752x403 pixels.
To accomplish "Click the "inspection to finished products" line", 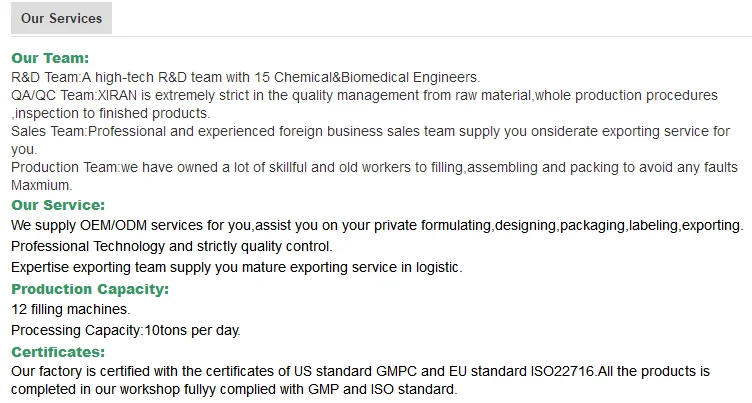I will click(113, 113).
